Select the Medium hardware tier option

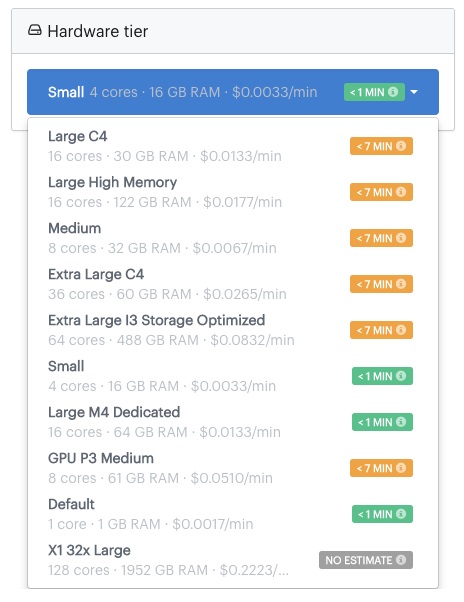click(x=233, y=238)
